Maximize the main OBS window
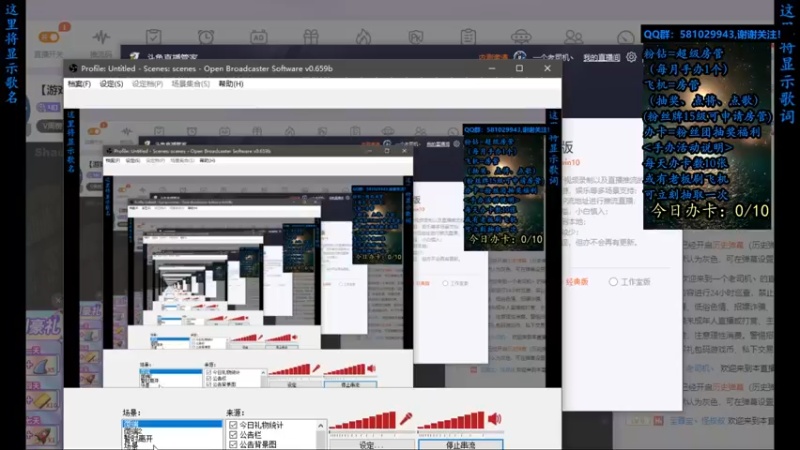This screenshot has height=450, width=800. (x=519, y=68)
